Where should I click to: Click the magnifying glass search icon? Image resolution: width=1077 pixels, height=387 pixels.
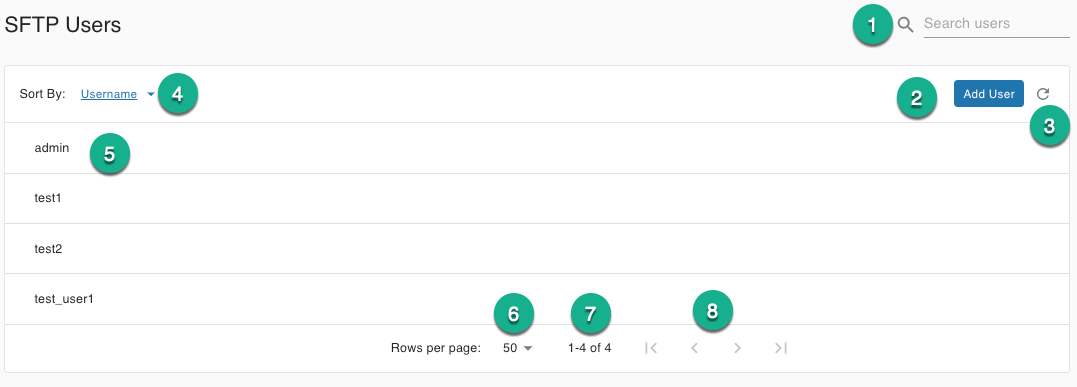(906, 25)
